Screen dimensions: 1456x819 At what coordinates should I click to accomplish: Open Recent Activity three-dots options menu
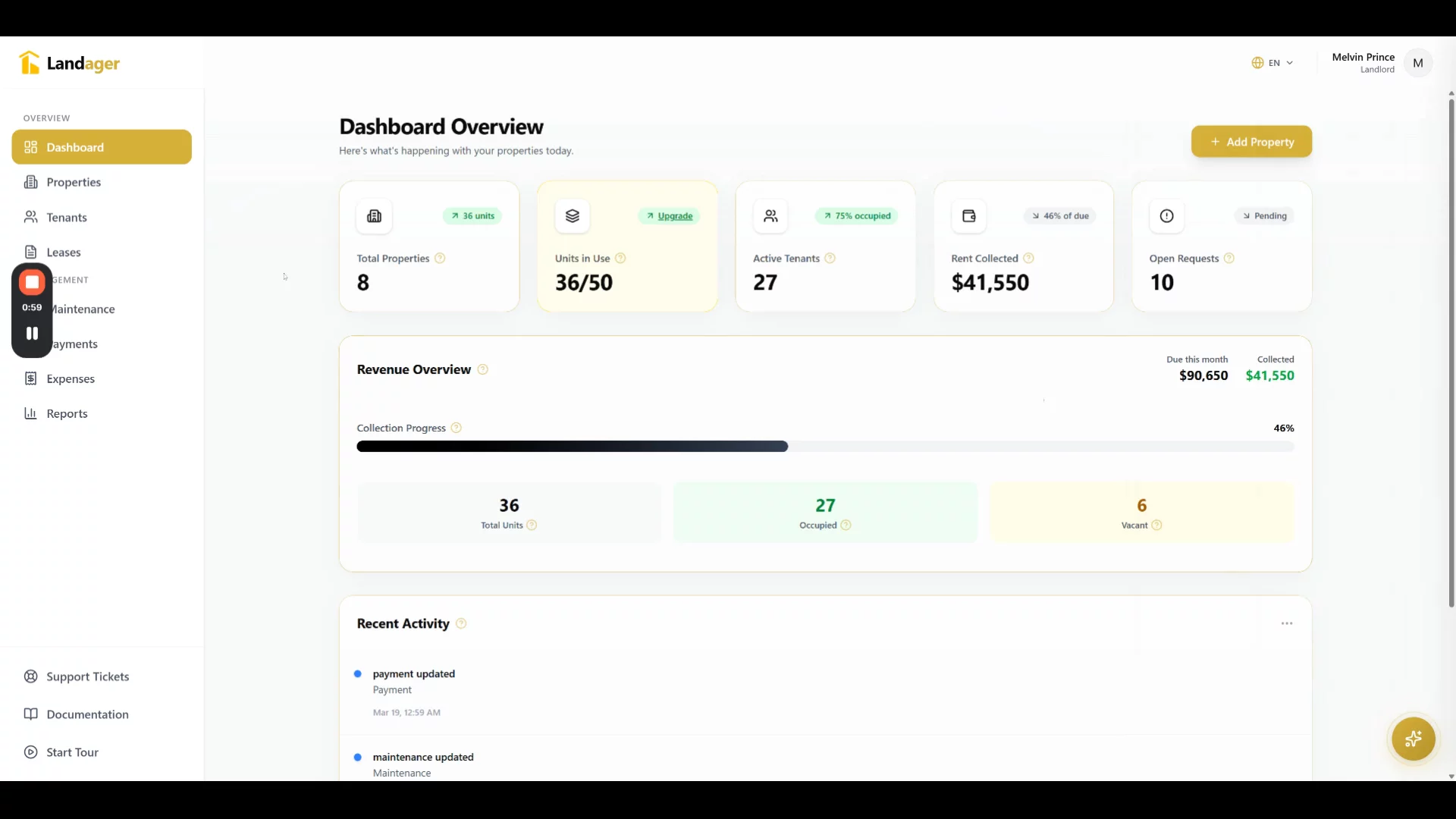click(x=1287, y=623)
